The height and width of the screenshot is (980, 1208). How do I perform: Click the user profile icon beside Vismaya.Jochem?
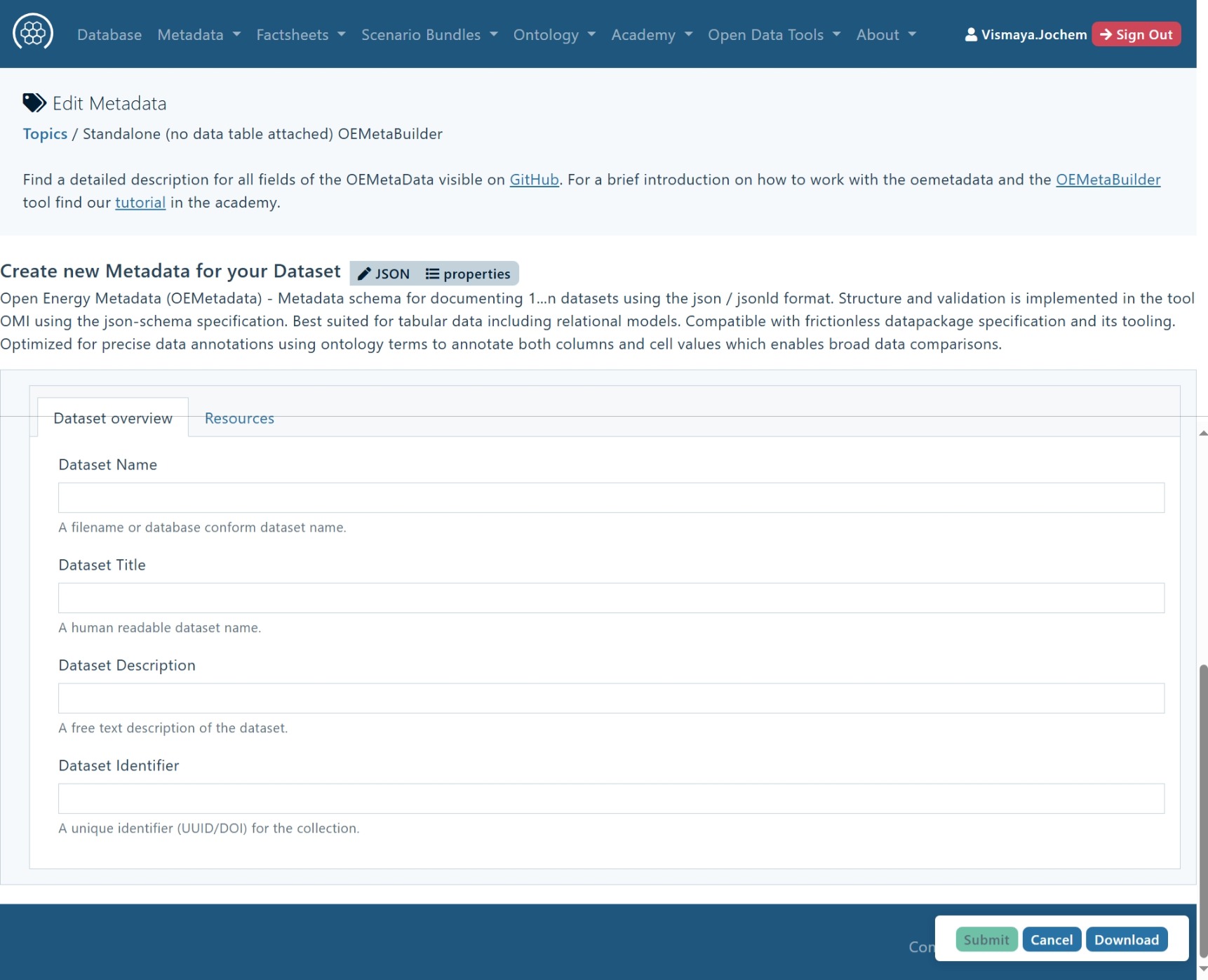point(971,34)
